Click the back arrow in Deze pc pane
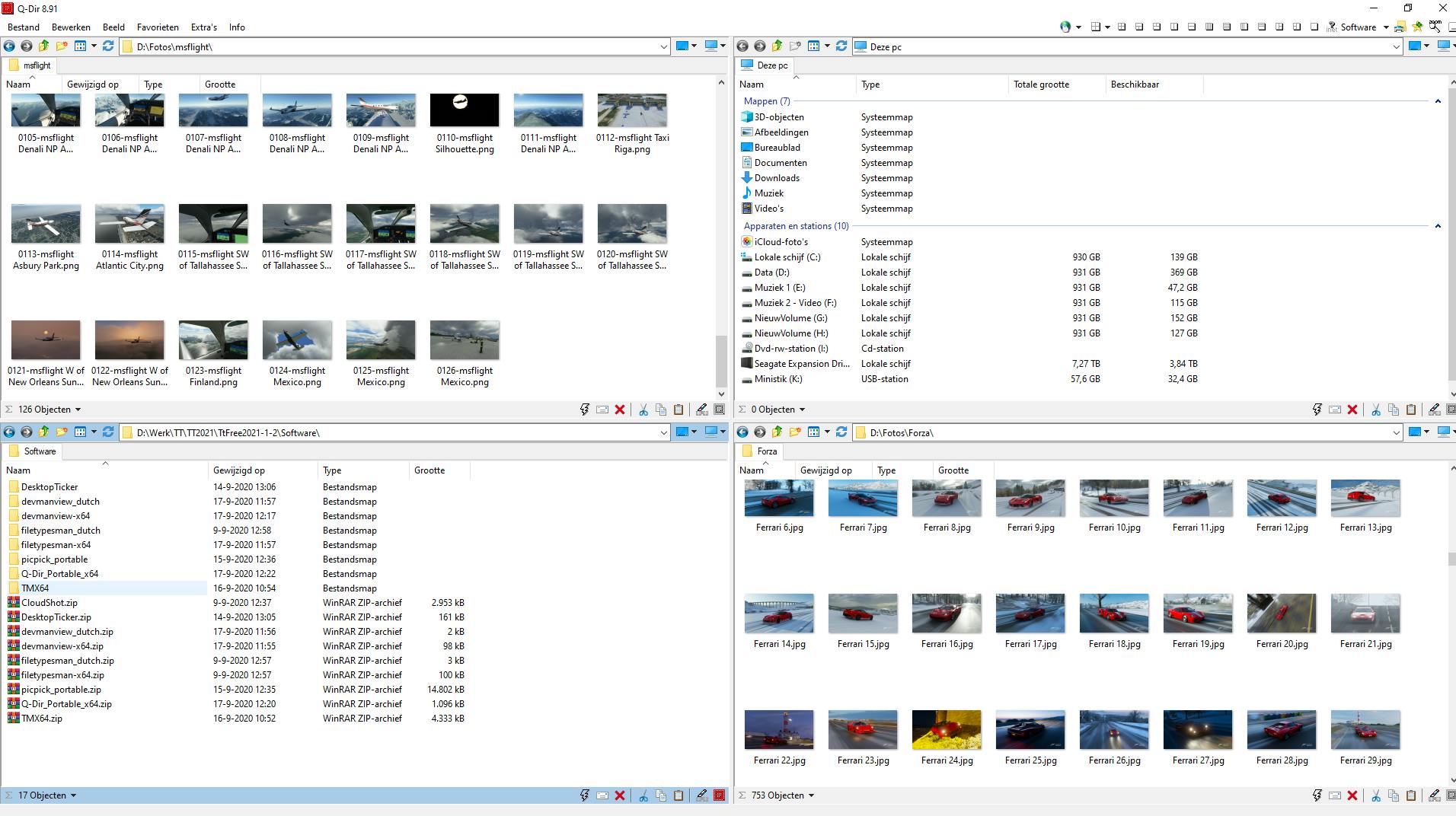Viewport: 1456px width, 816px height. [742, 46]
